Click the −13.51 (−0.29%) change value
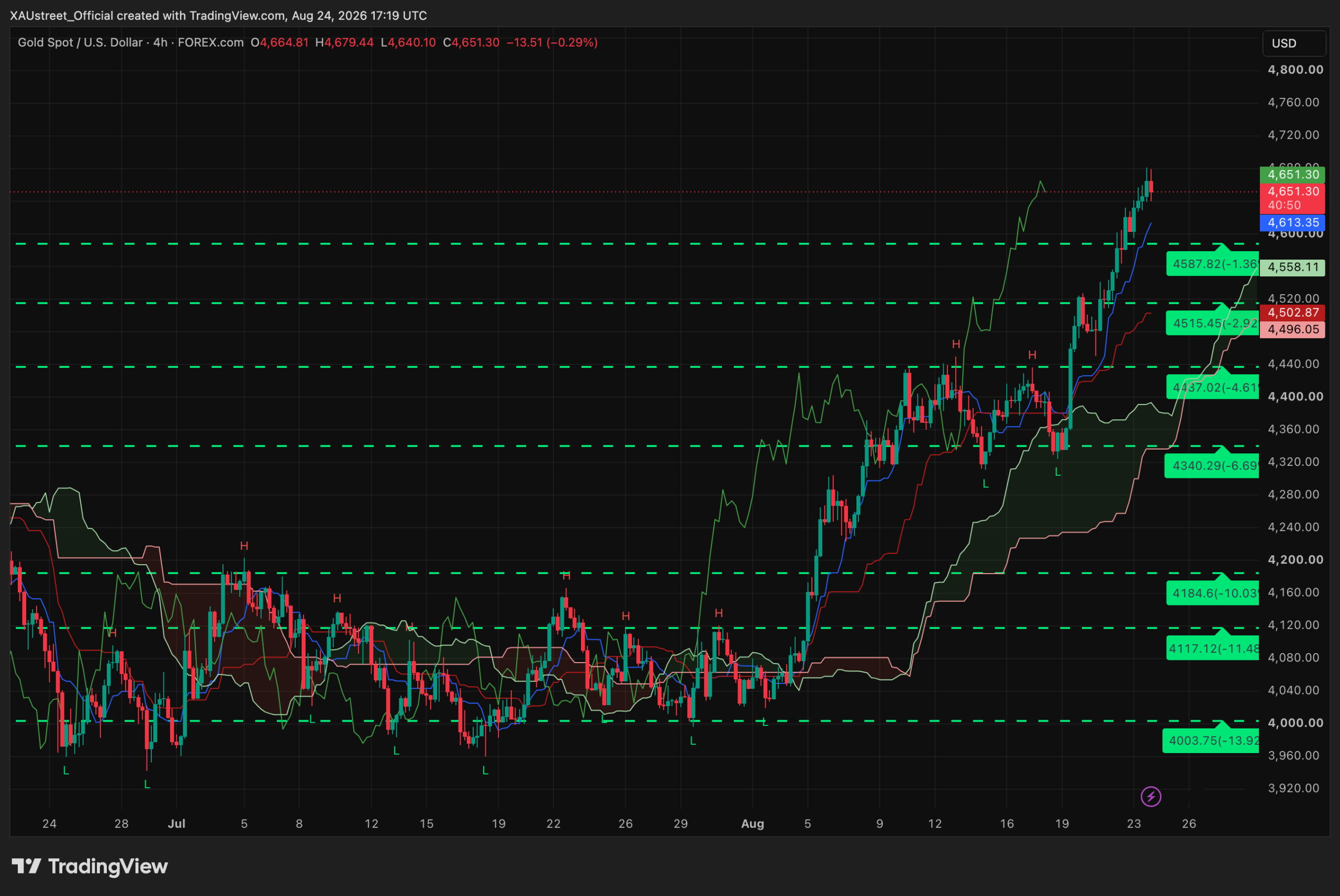The image size is (1340, 896). [552, 42]
